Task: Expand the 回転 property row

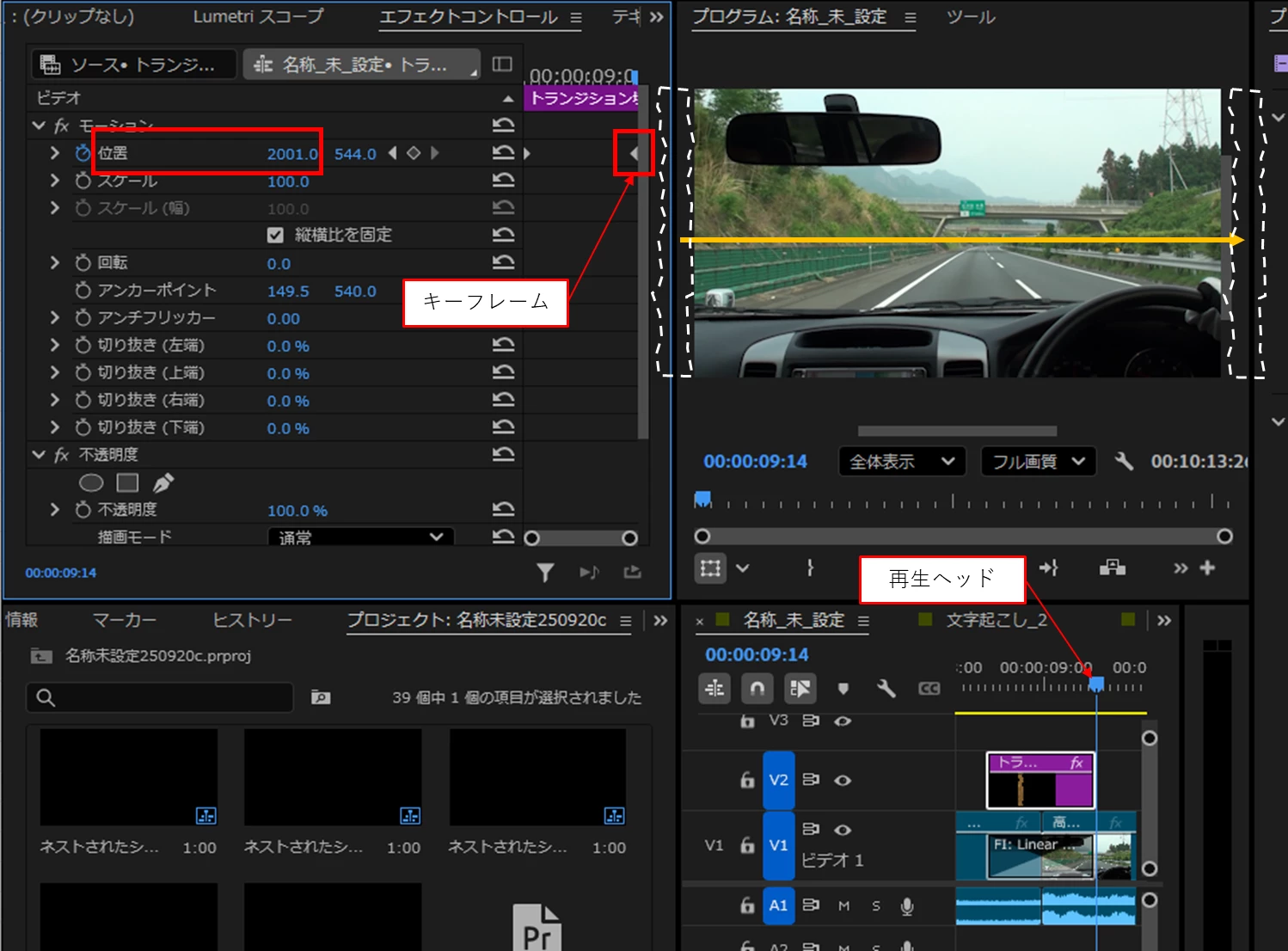Action: coord(55,262)
